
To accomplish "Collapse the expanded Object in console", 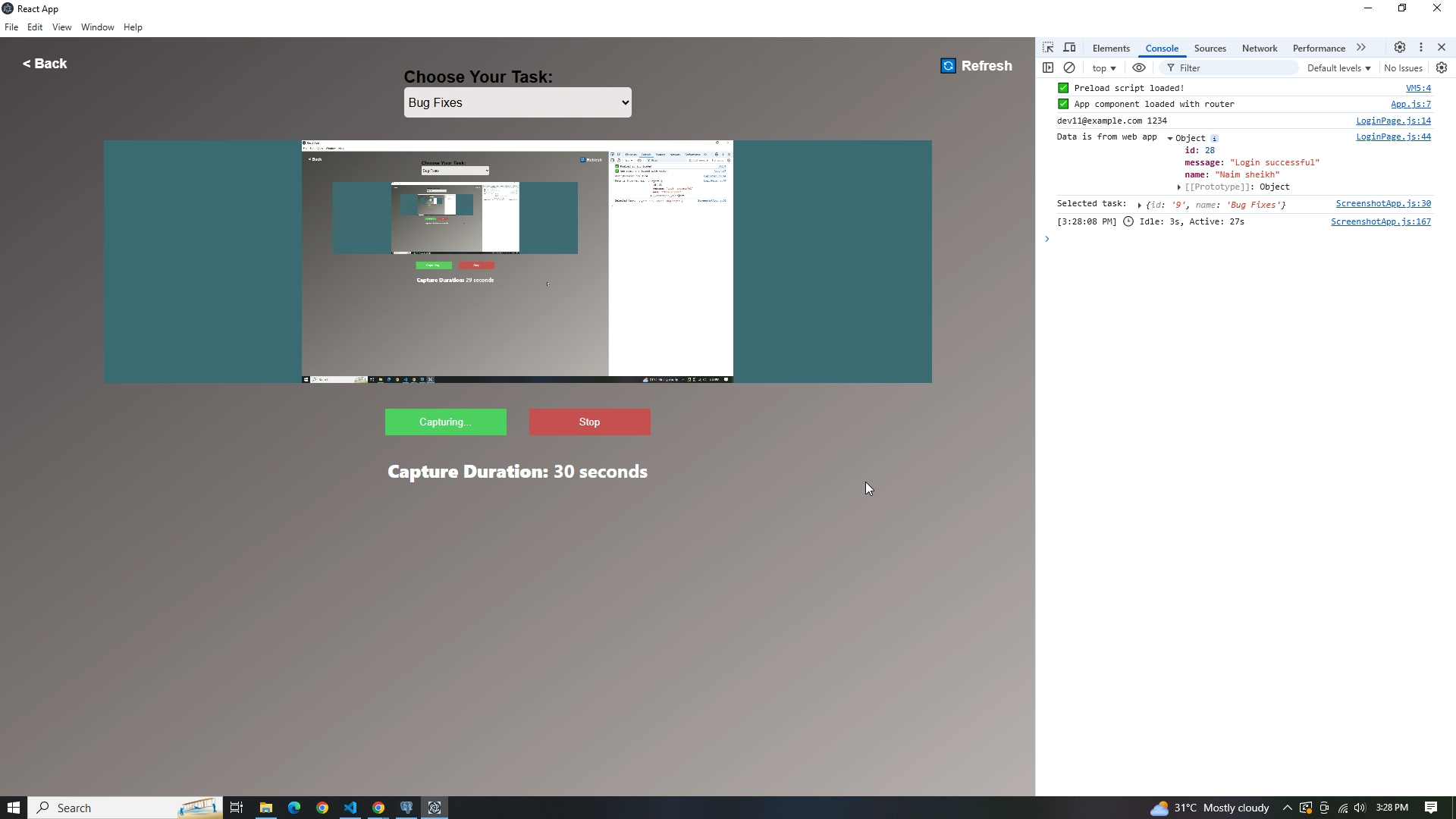I will pos(1170,139).
